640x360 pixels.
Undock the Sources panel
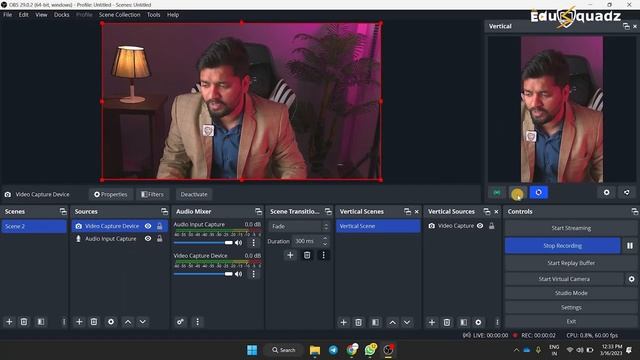pos(164,211)
